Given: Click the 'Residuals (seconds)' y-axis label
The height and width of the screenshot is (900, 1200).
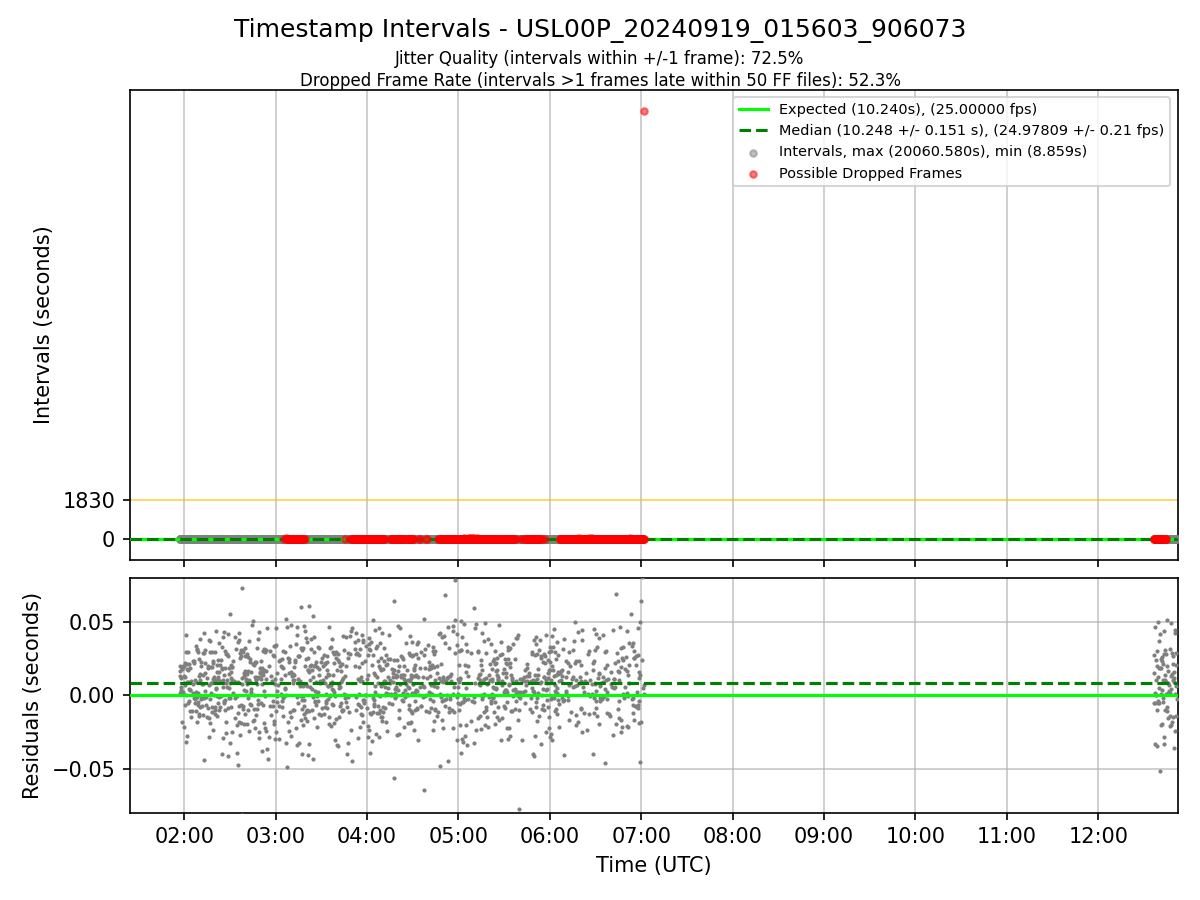Looking at the screenshot, I should [32, 696].
